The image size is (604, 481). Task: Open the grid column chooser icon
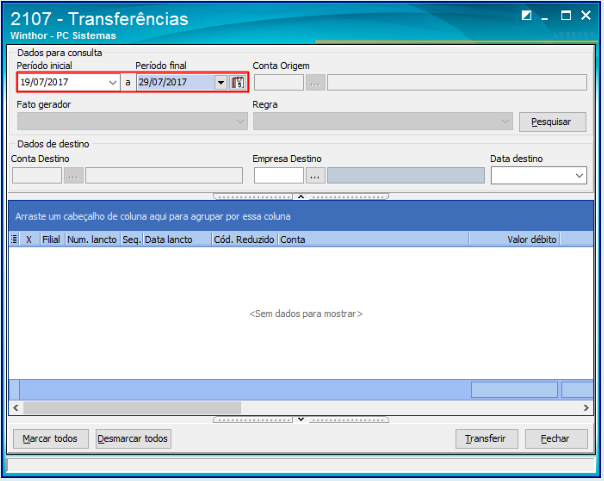tap(14, 239)
